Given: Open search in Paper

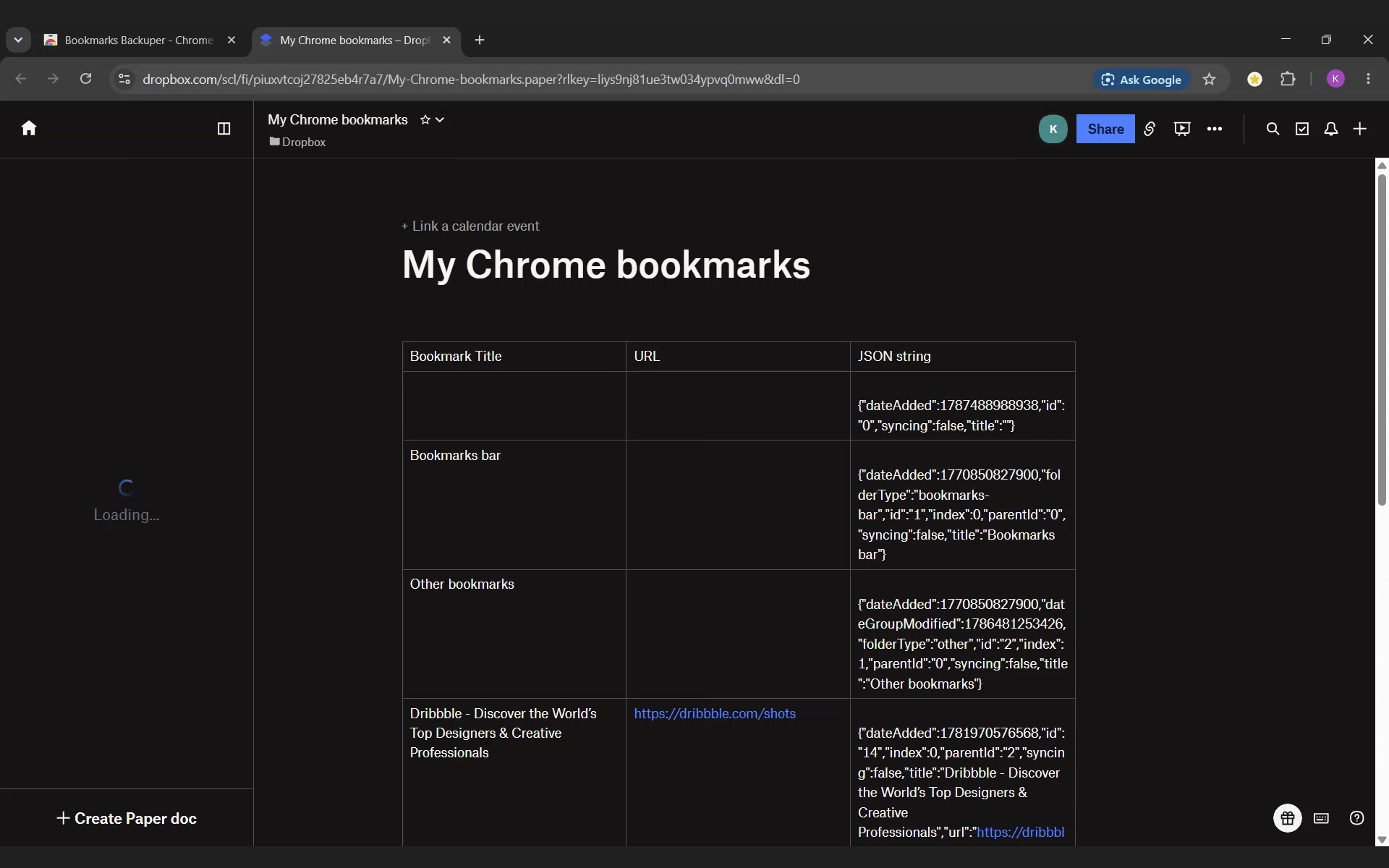Looking at the screenshot, I should tap(1273, 129).
